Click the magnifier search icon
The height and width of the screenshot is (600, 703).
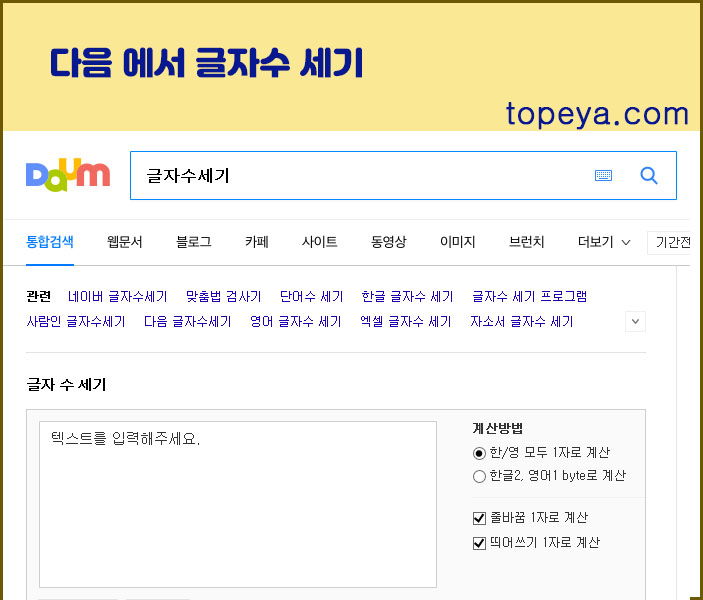[x=649, y=175]
